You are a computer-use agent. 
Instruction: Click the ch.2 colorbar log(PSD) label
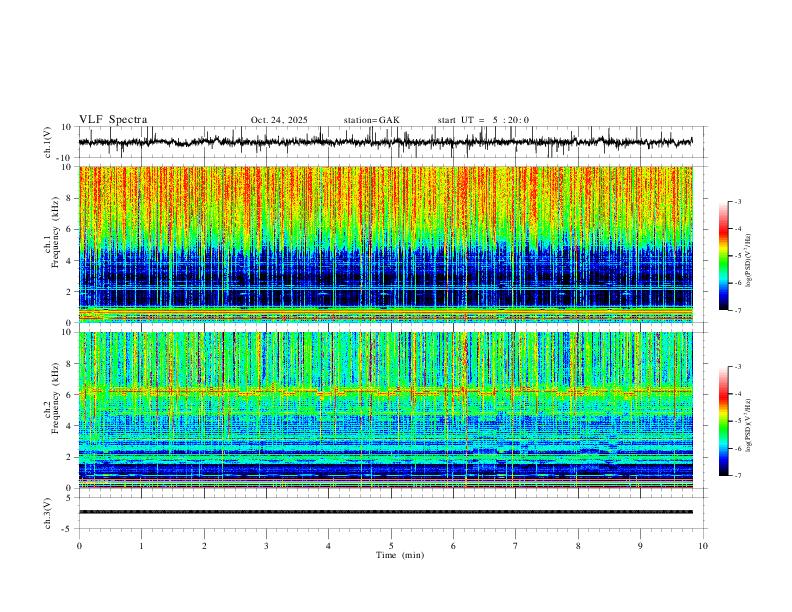click(748, 425)
